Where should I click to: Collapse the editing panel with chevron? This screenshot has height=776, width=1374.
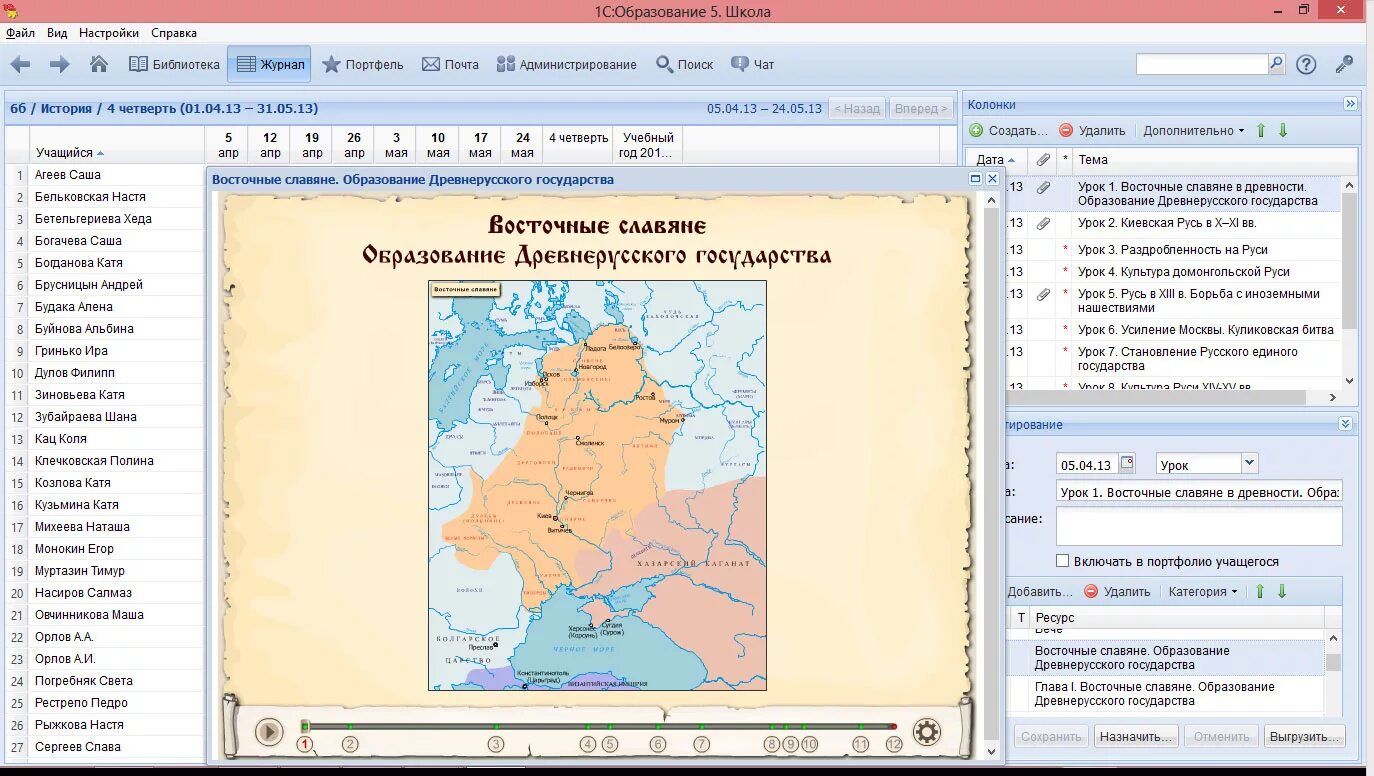[1346, 424]
